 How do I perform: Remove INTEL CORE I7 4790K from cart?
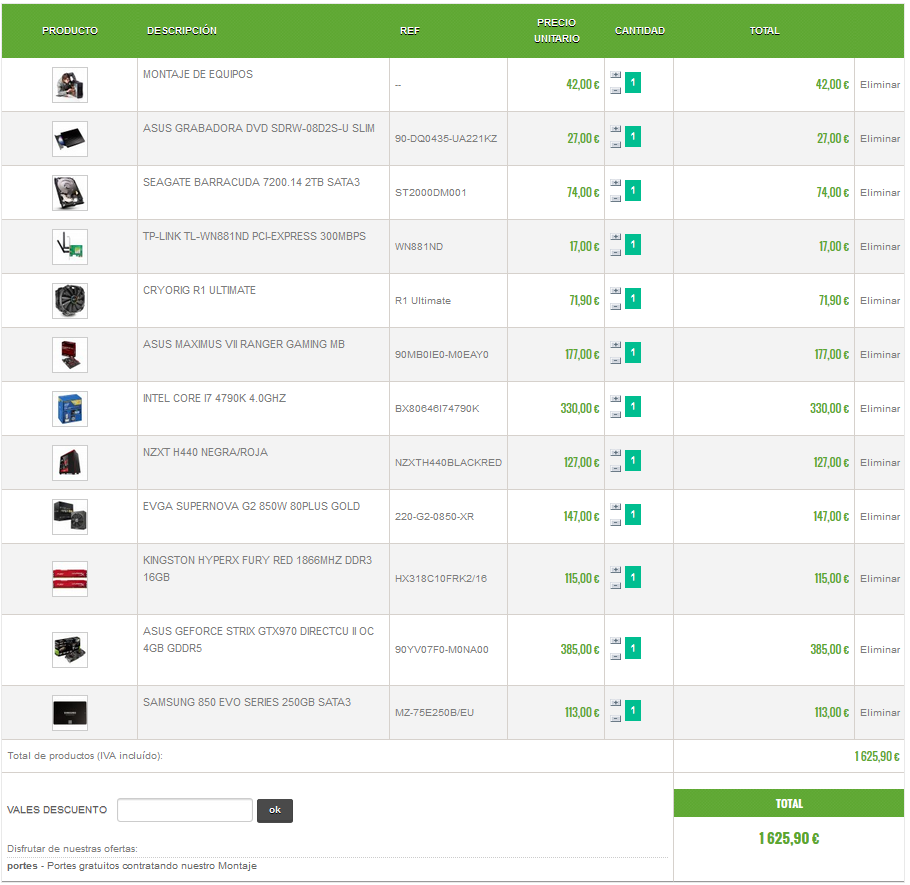(x=880, y=409)
